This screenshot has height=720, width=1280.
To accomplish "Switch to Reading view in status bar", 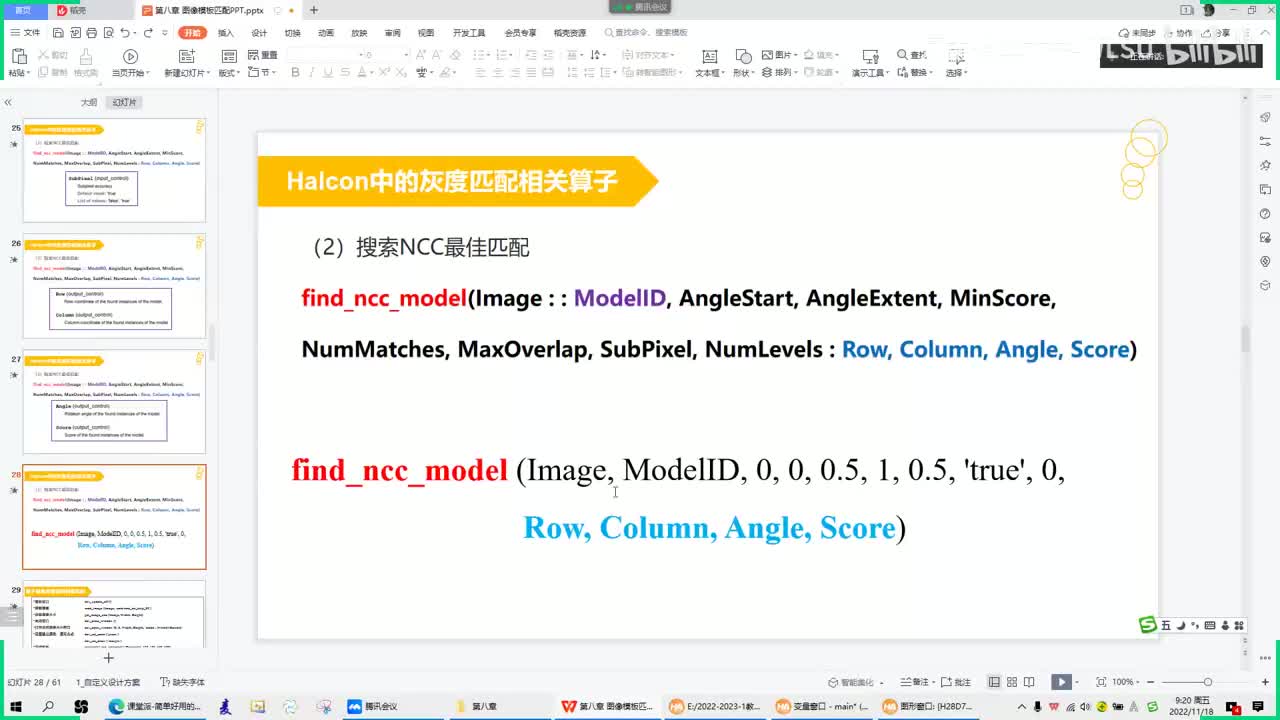I will 1030,682.
